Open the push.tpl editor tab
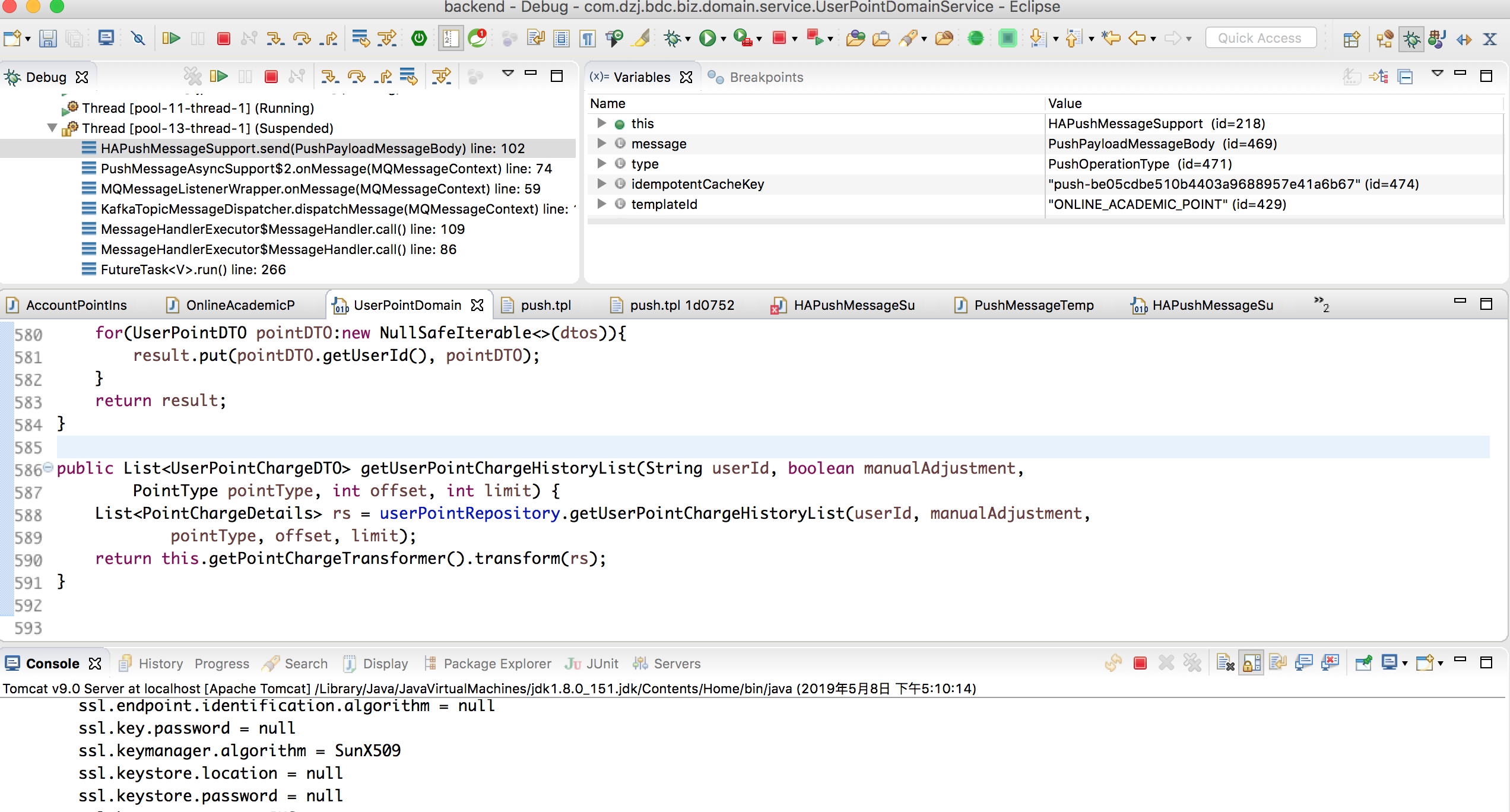 point(545,305)
